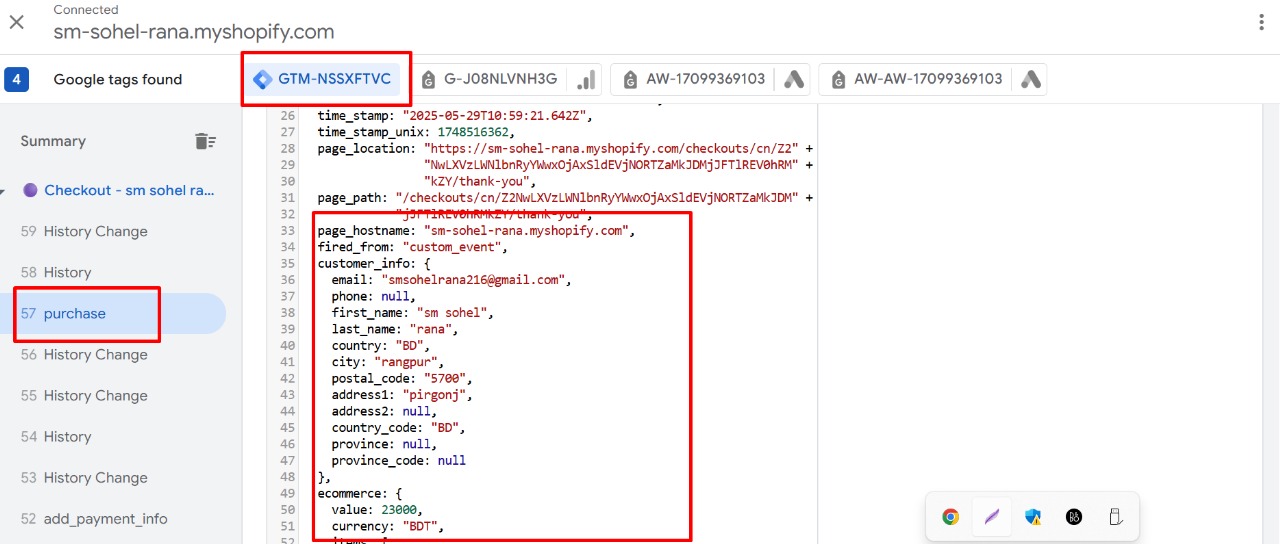The image size is (1280, 544).
Task: Select Checkout - sm sohel ra... page entry
Action: click(x=129, y=190)
